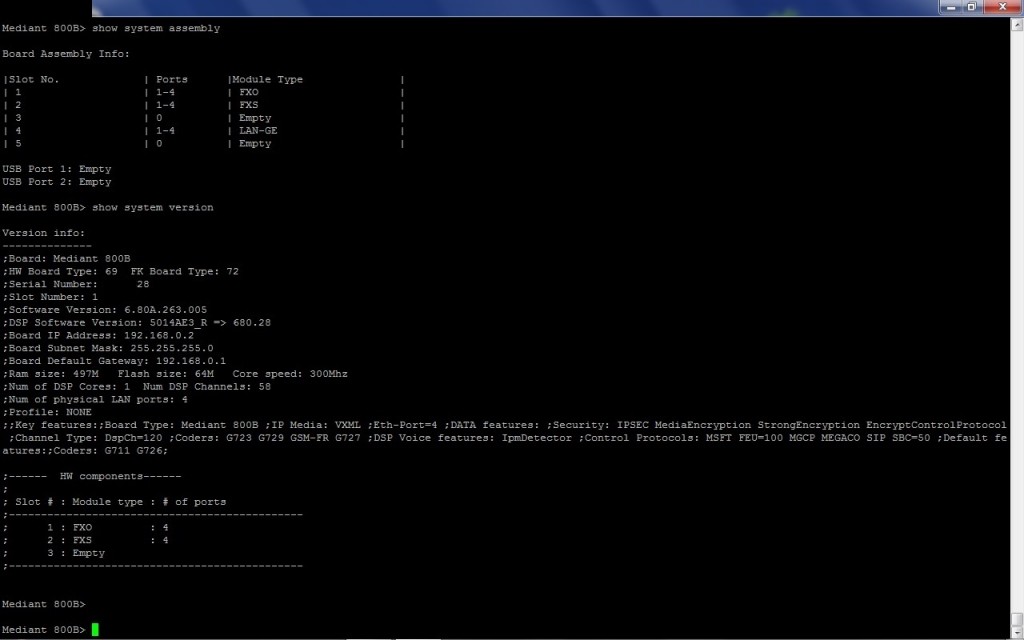Viewport: 1024px width, 640px height.
Task: Click HW components row '2 : FXS : 4'
Action: pyautogui.click(x=108, y=540)
